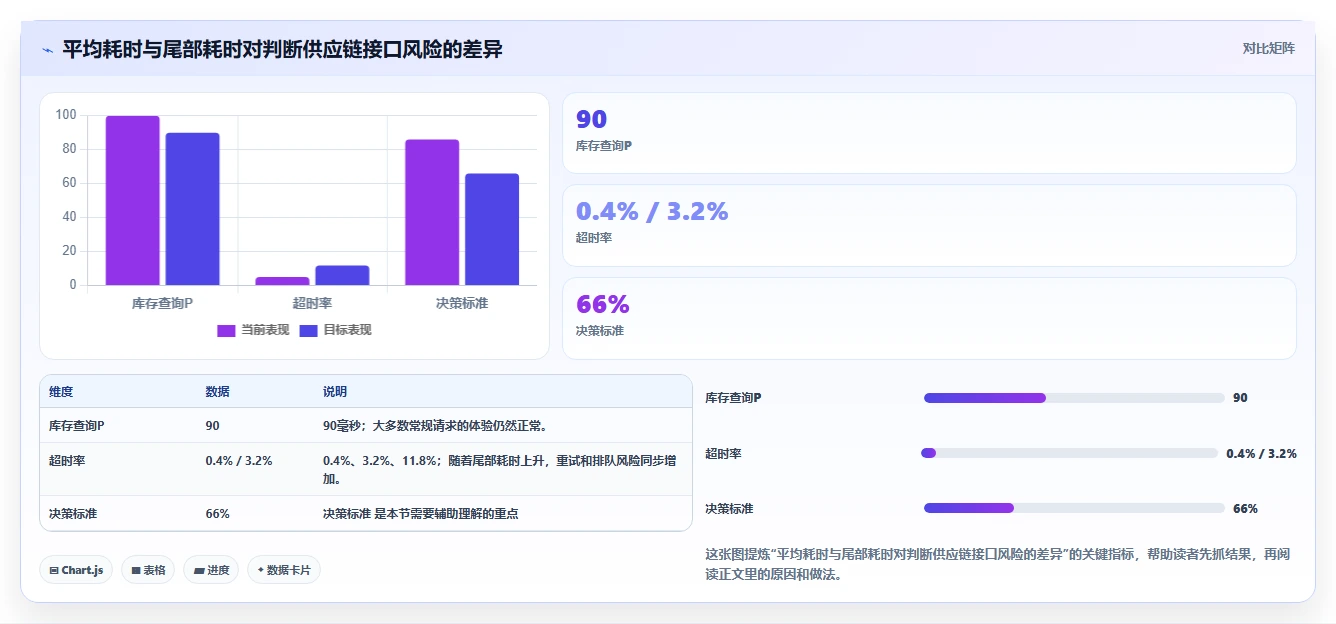Screen dimensions: 1336x624
Task: Toggle 当前表现 legend swatch
Action: [x=227, y=330]
